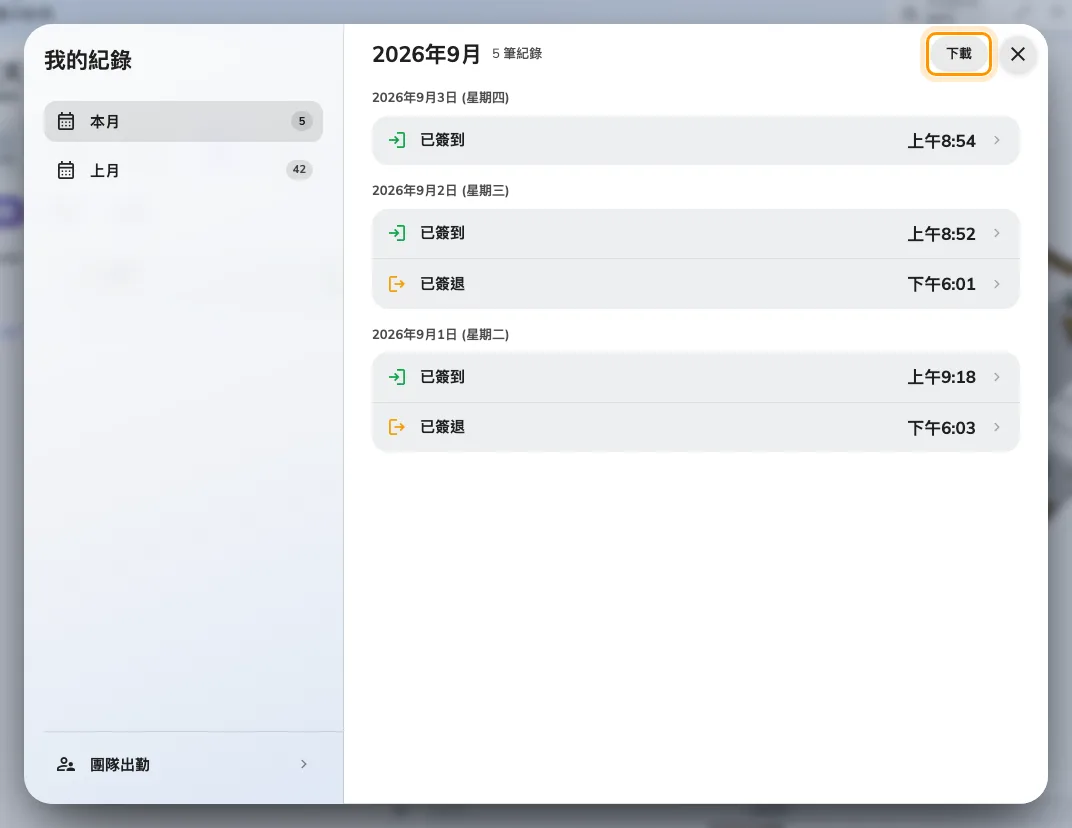Click the sign-in icon on 上午8:54 row

click(x=397, y=140)
